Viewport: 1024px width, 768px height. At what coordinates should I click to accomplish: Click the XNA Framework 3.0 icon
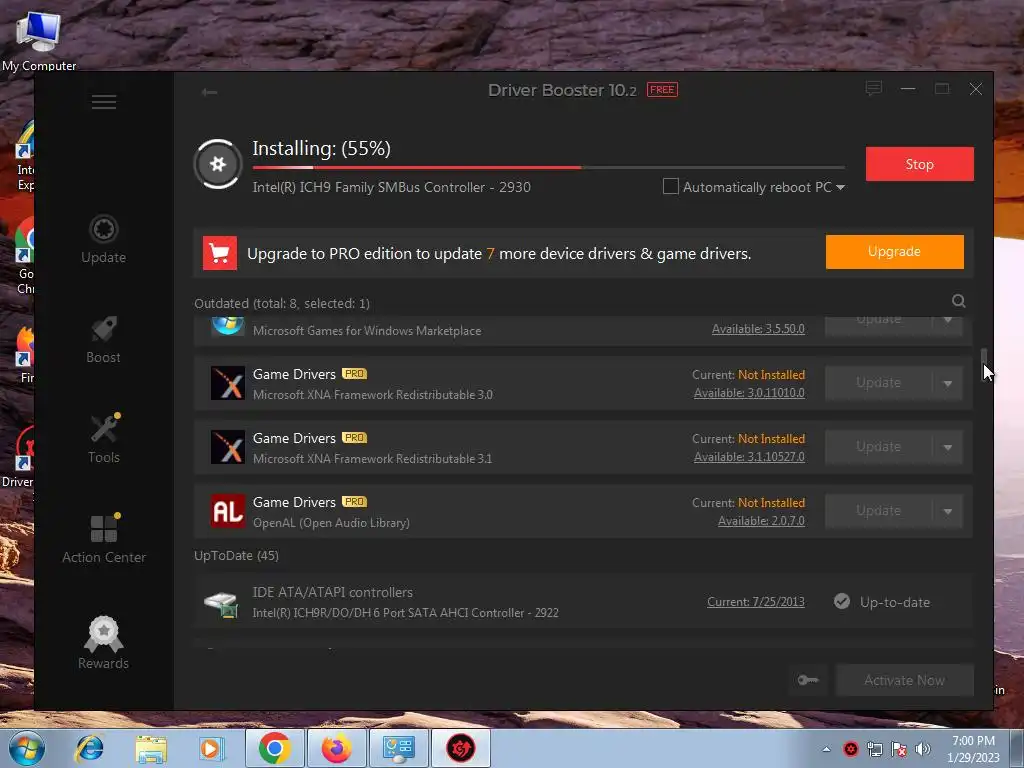[228, 383]
